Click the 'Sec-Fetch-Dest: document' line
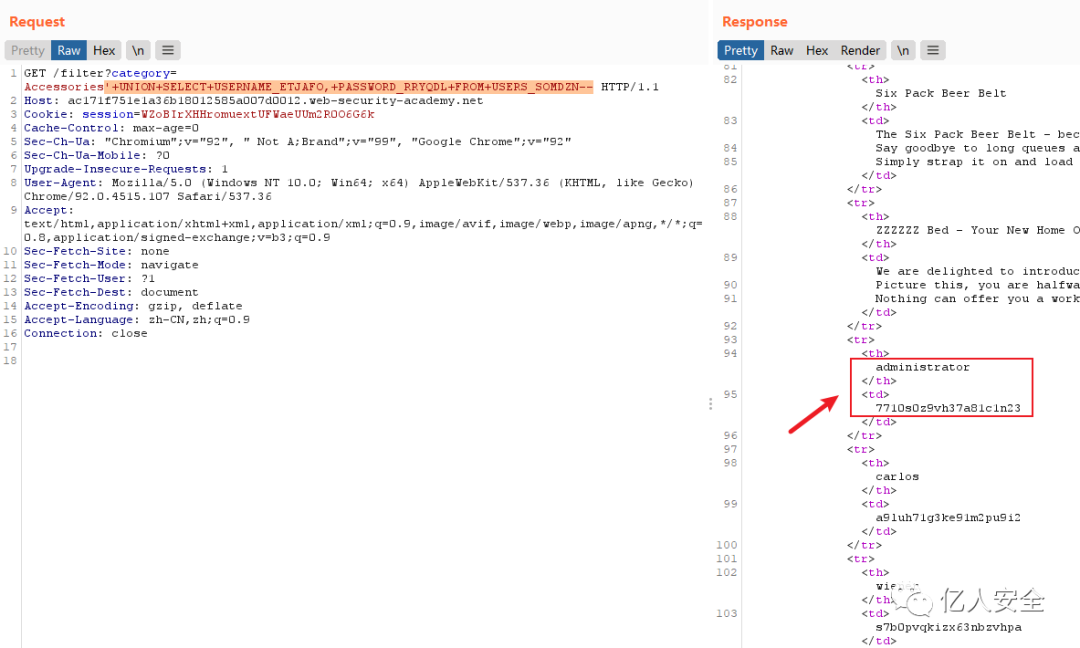Image resolution: width=1080 pixels, height=648 pixels. [112, 293]
